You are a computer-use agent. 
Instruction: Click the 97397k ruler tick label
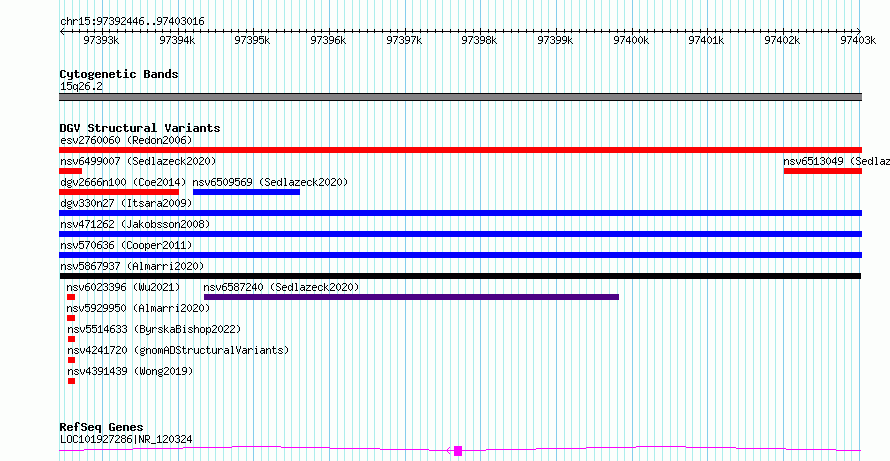coord(404,40)
